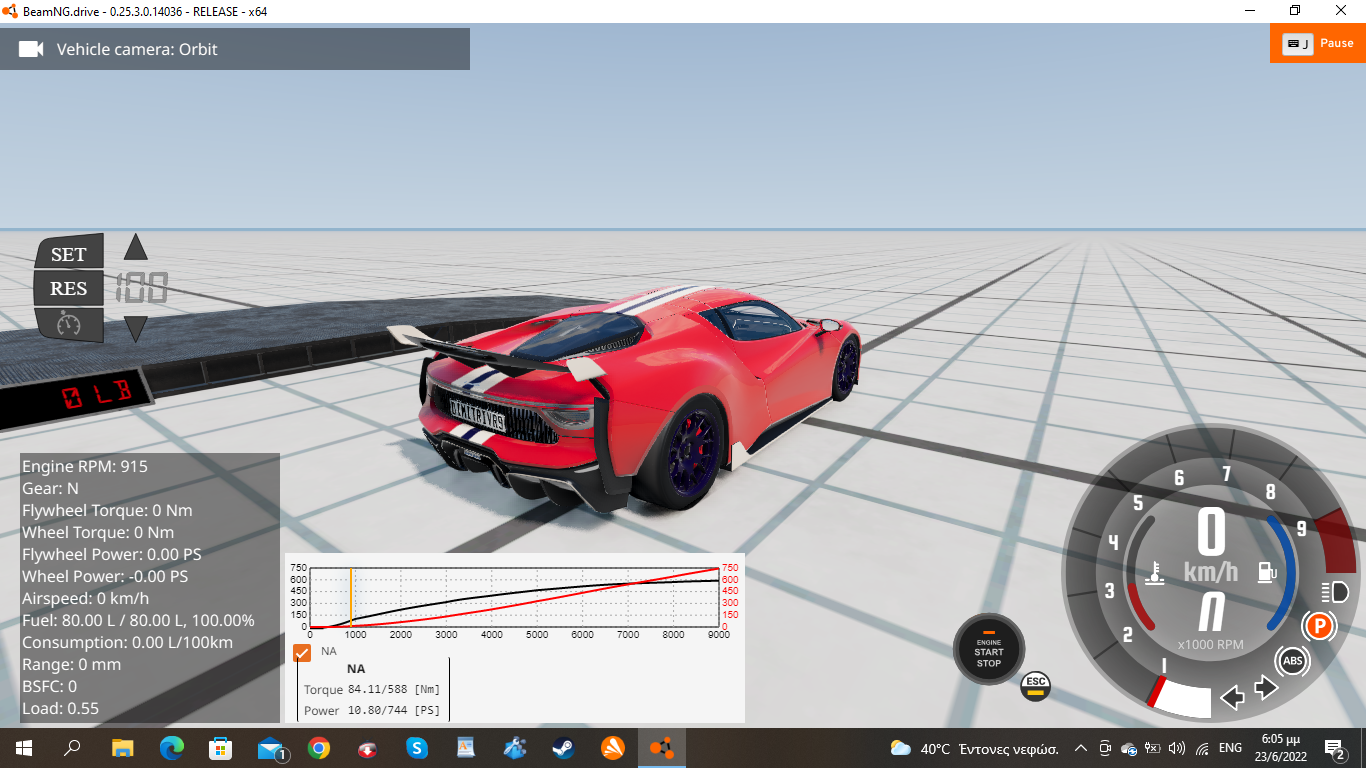Screen dimensions: 1366x768
Task: Click the cruise control speedometer icon button
Action: (69, 324)
